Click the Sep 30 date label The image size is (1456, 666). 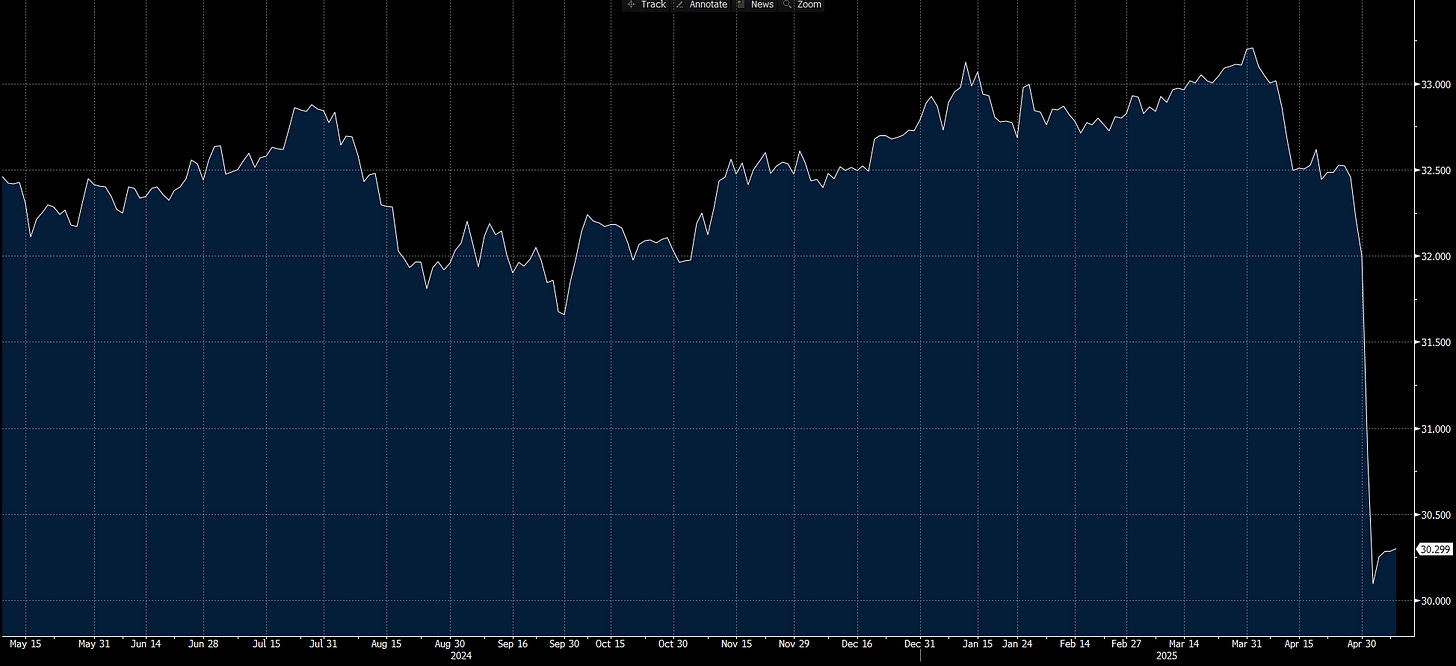[x=566, y=644]
